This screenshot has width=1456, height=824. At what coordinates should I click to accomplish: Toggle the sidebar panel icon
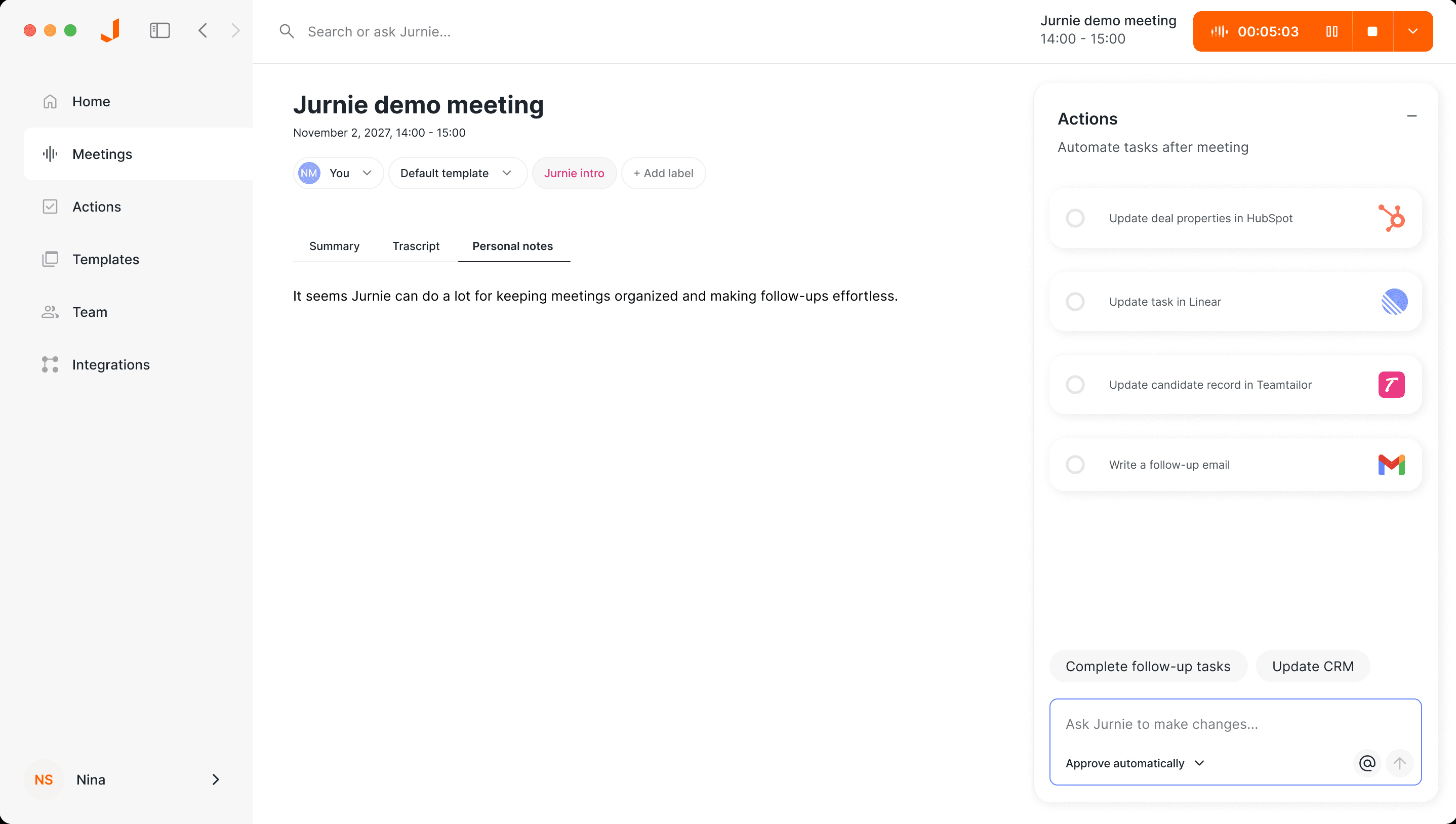coord(159,30)
